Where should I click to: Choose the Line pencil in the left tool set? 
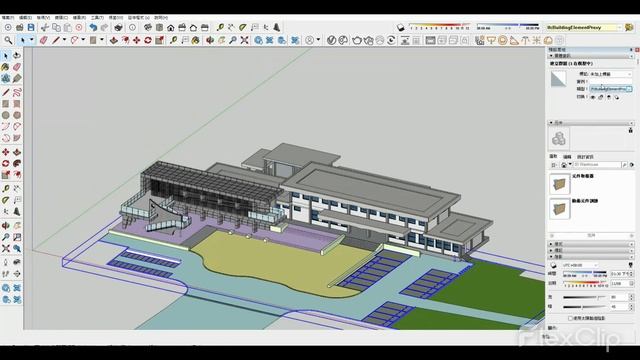(6, 92)
